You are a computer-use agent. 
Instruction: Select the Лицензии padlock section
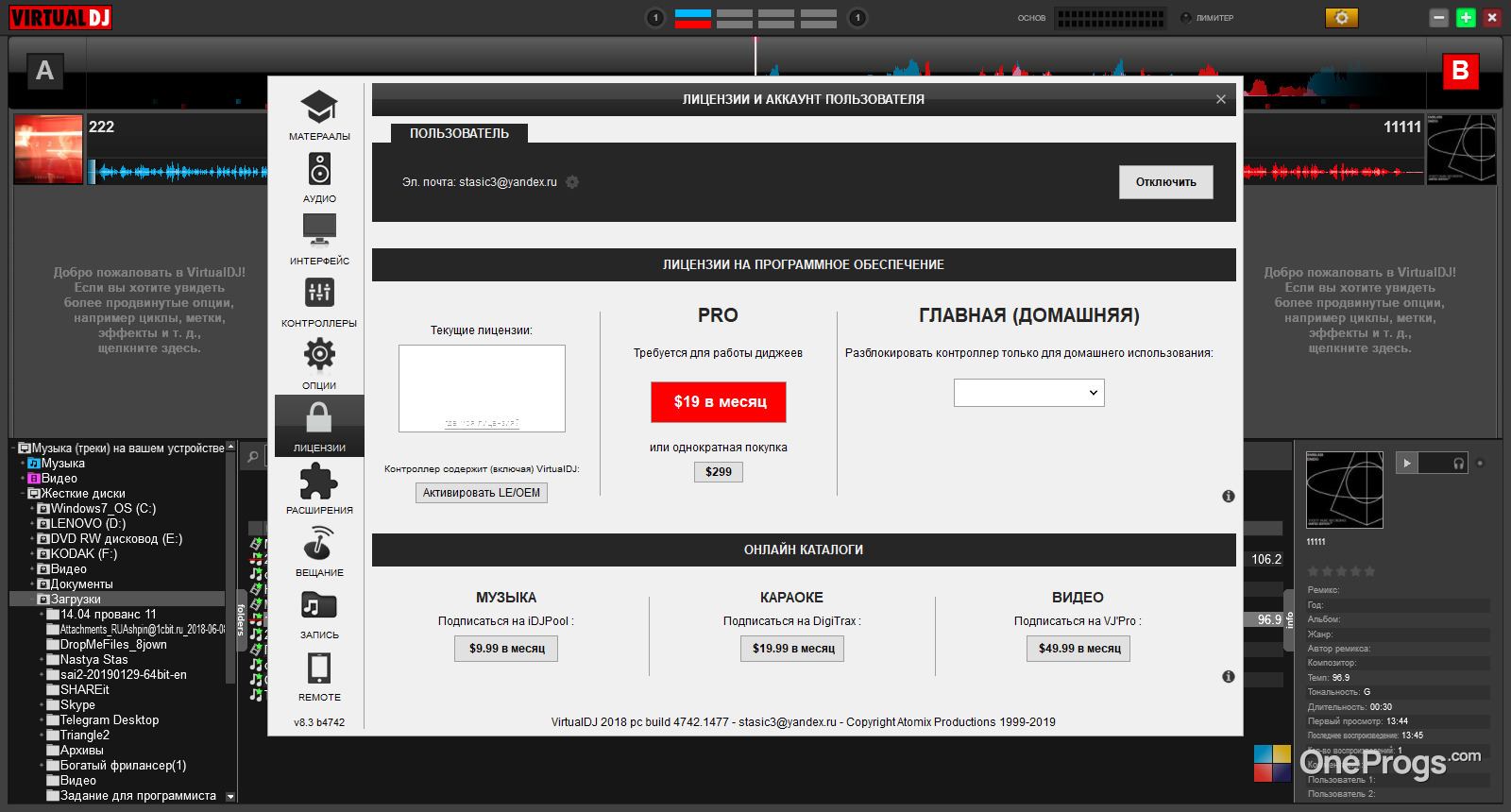pos(319,426)
